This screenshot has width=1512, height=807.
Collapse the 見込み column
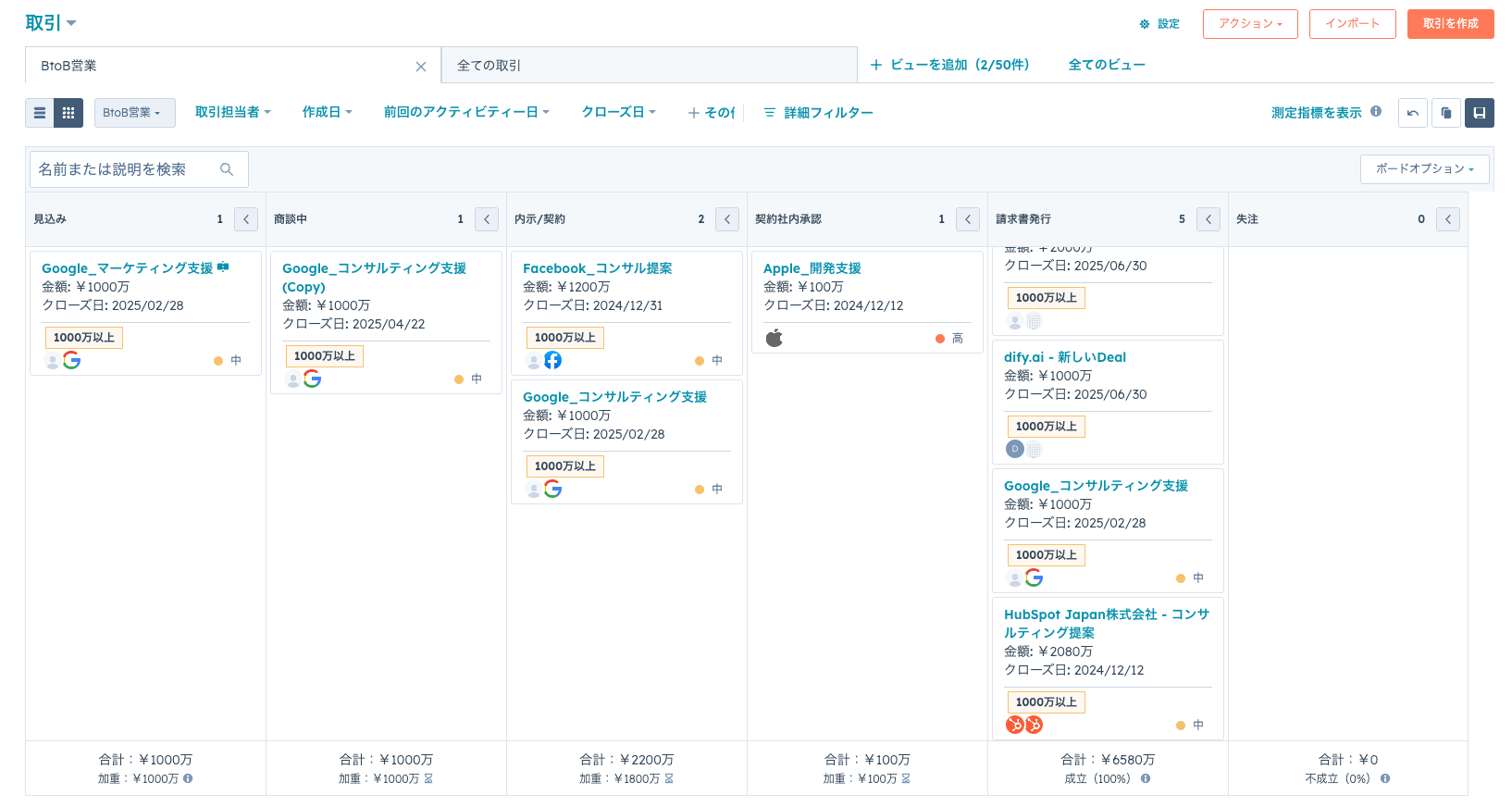click(246, 219)
